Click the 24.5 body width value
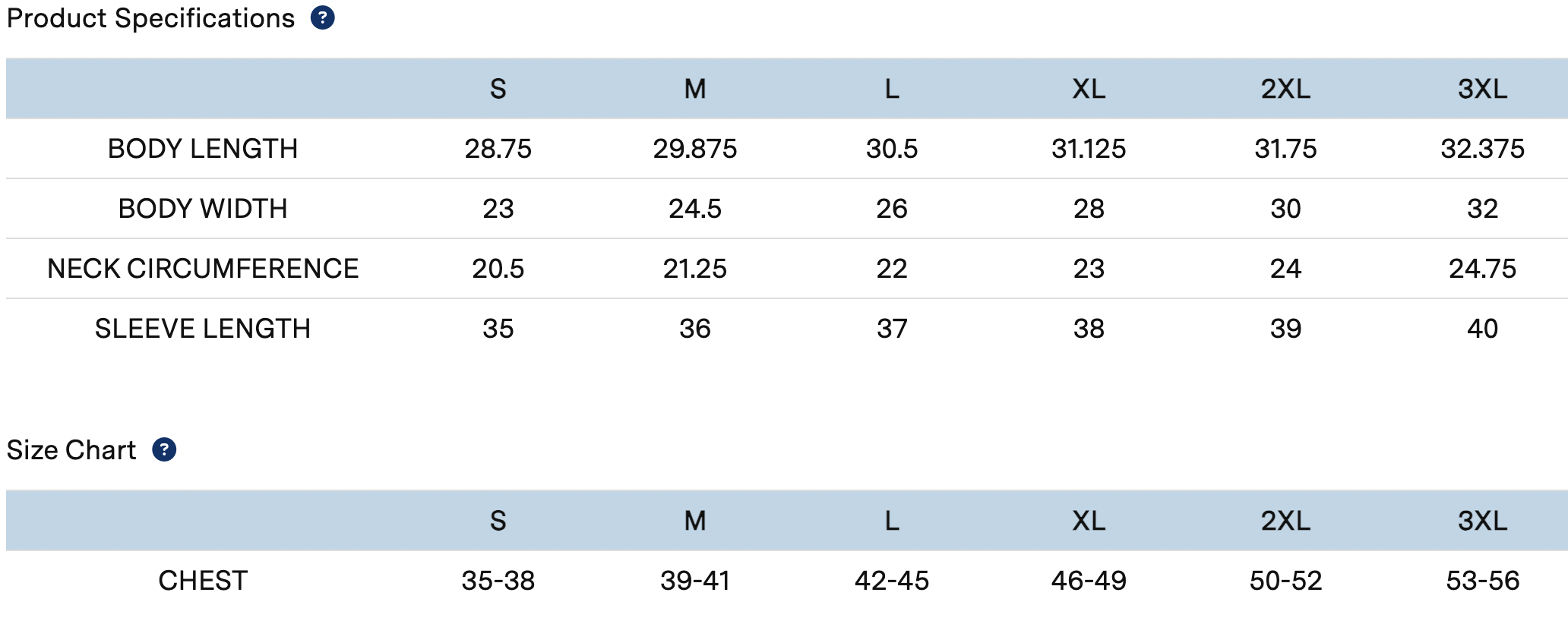 695,209
